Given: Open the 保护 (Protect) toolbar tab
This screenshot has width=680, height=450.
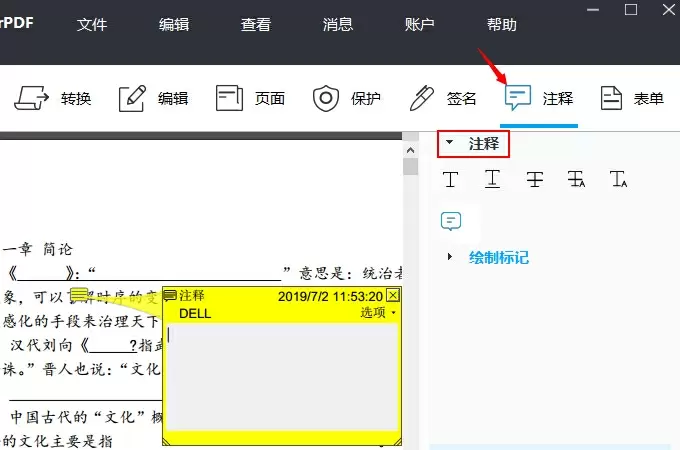Looking at the screenshot, I should pyautogui.click(x=346, y=98).
